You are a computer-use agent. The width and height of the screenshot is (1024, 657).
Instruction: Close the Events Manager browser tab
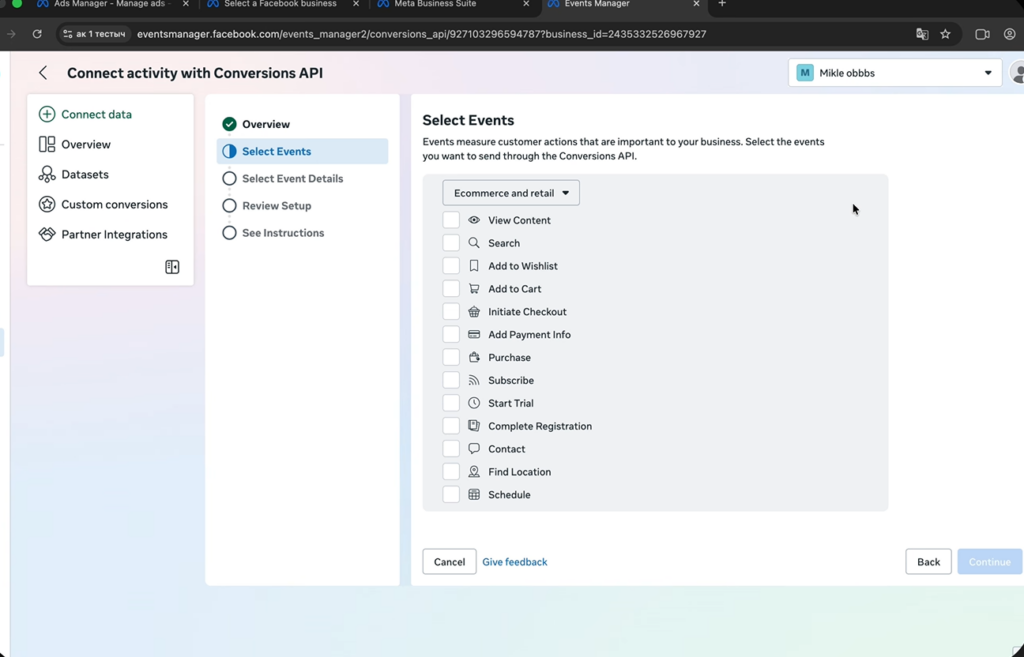pos(696,4)
